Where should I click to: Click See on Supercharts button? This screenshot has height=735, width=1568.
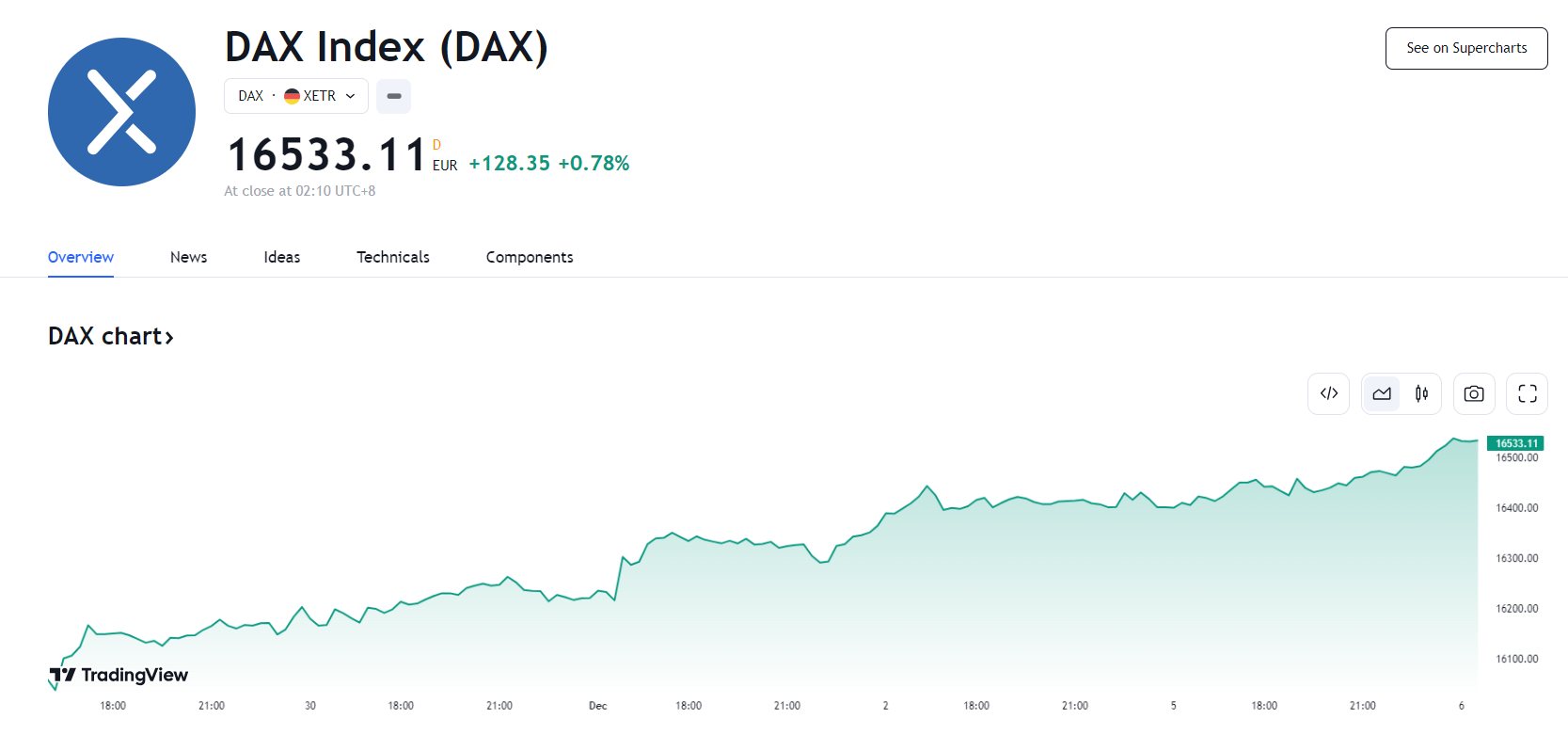1465,48
